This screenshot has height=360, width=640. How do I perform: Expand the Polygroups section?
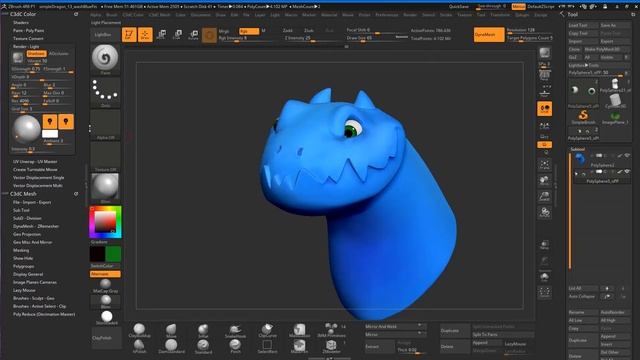pyautogui.click(x=24, y=266)
